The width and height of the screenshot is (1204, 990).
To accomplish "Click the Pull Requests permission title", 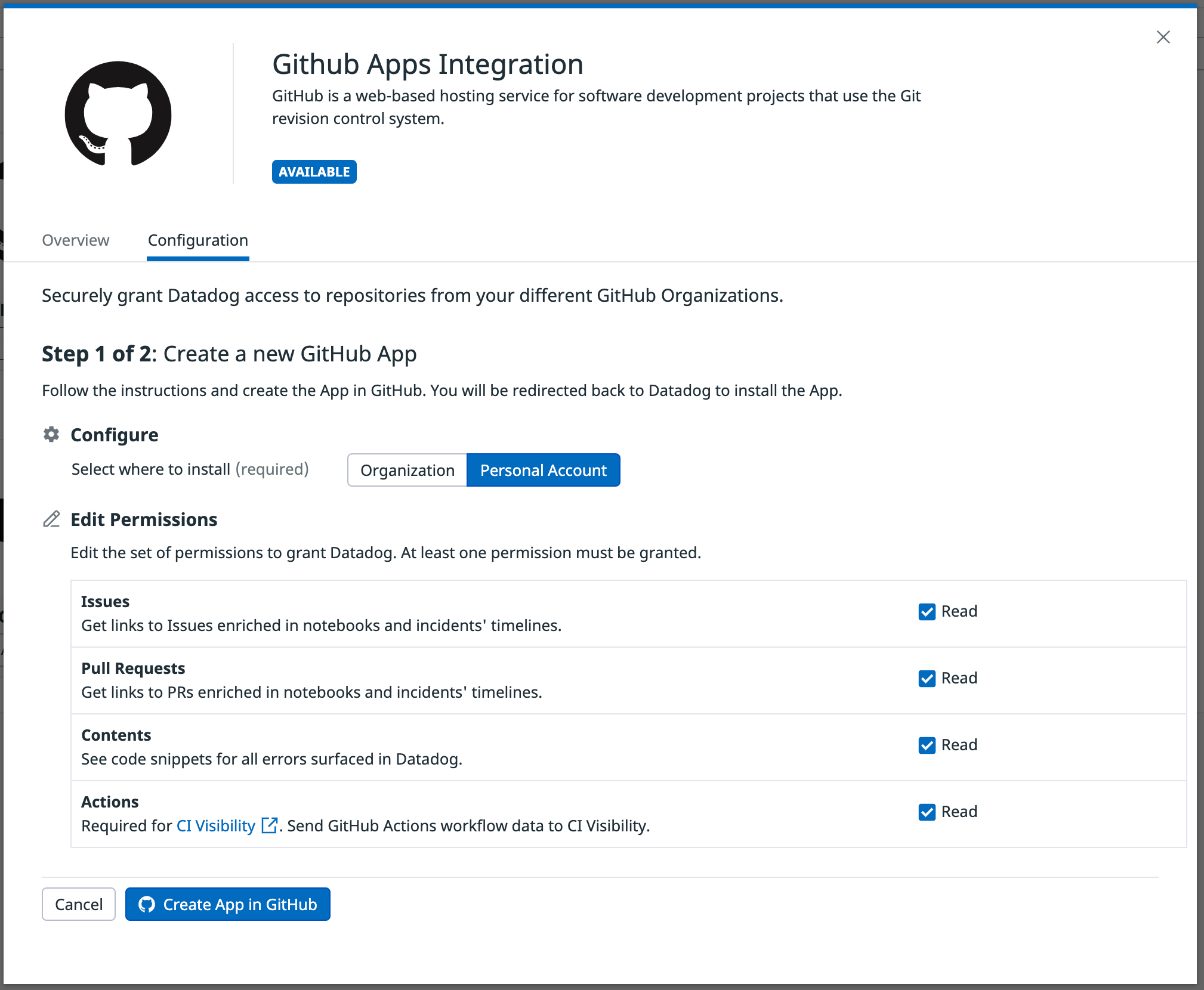I will tap(133, 668).
